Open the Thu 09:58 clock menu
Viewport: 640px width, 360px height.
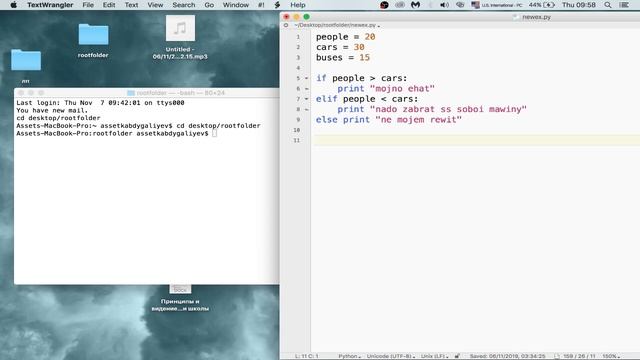[578, 5]
